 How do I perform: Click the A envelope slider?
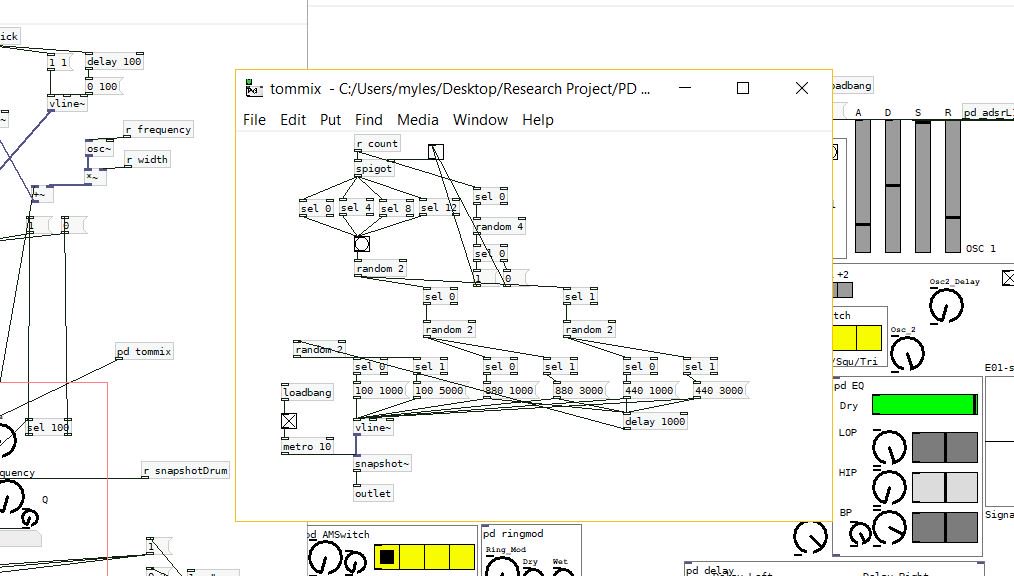click(863, 186)
